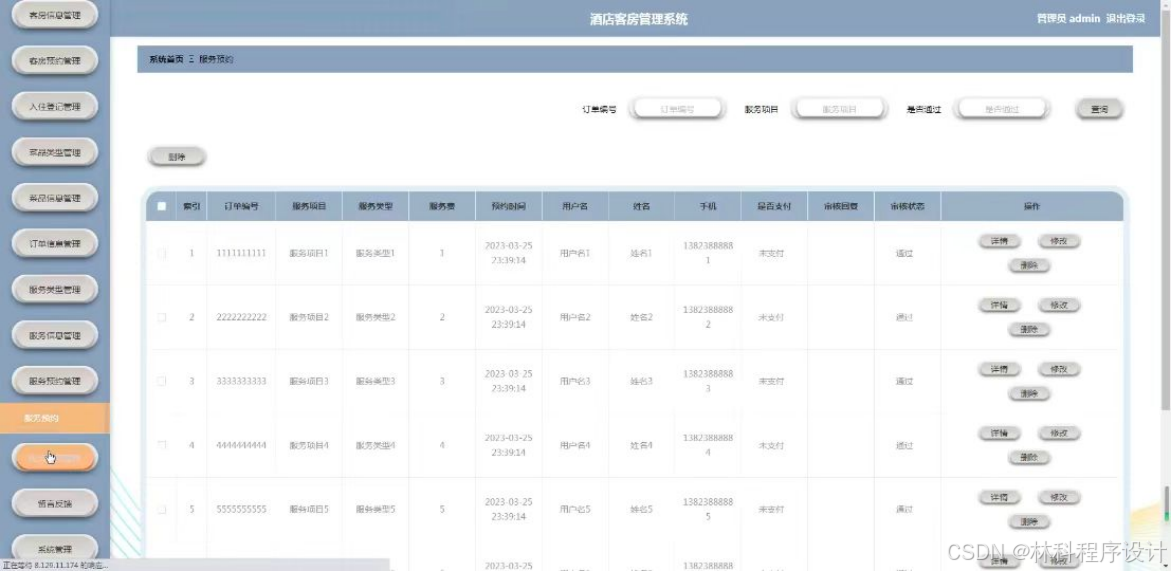This screenshot has height=572, width=1171.
Task: Click the 订单编号 search input field
Action: pyautogui.click(x=677, y=109)
